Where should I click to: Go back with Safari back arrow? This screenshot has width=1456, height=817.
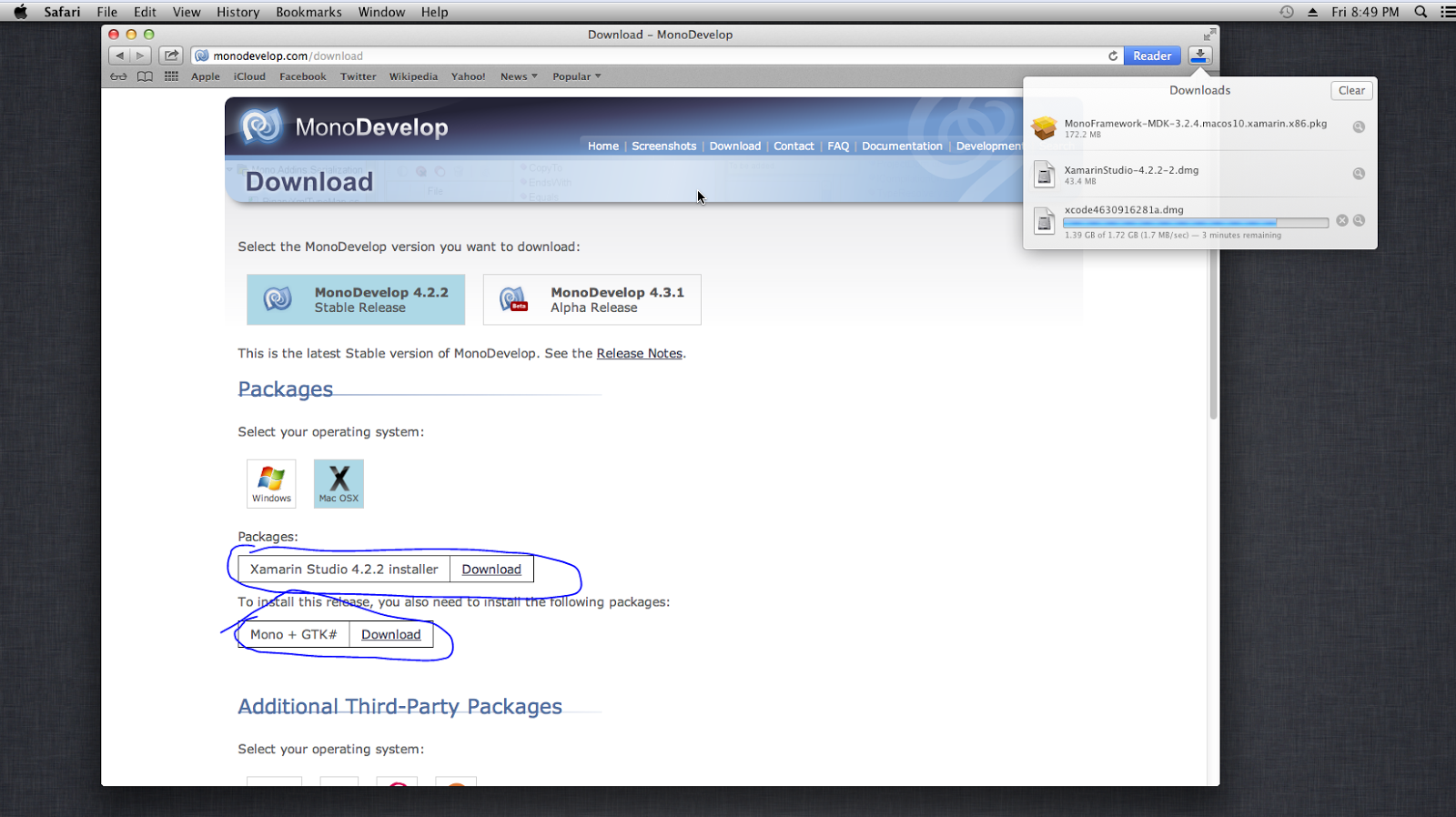(x=119, y=55)
